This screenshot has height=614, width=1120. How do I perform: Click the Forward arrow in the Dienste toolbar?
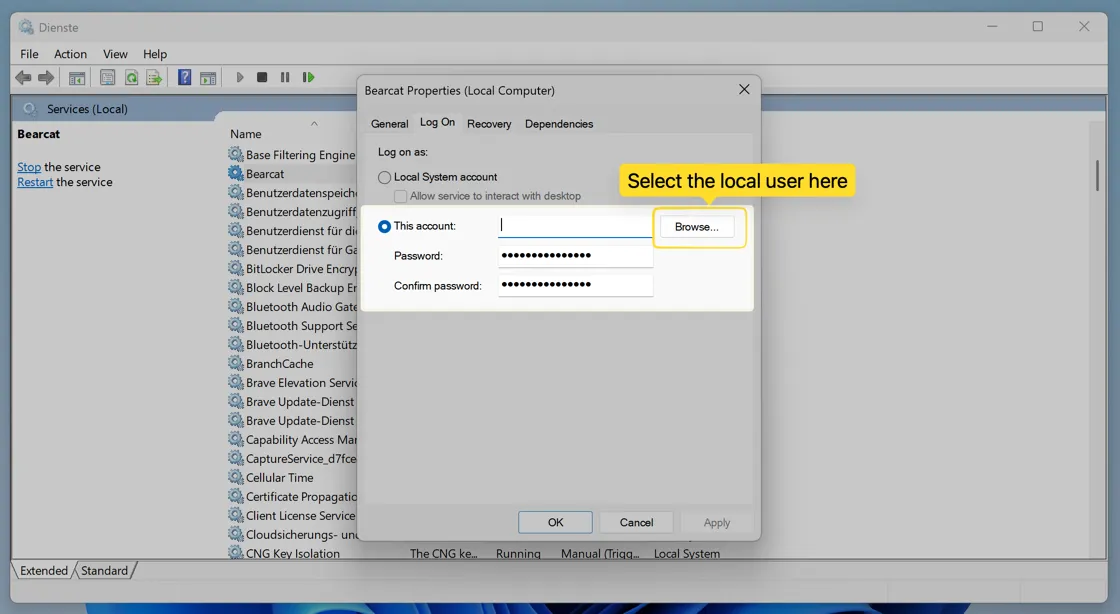(x=46, y=77)
